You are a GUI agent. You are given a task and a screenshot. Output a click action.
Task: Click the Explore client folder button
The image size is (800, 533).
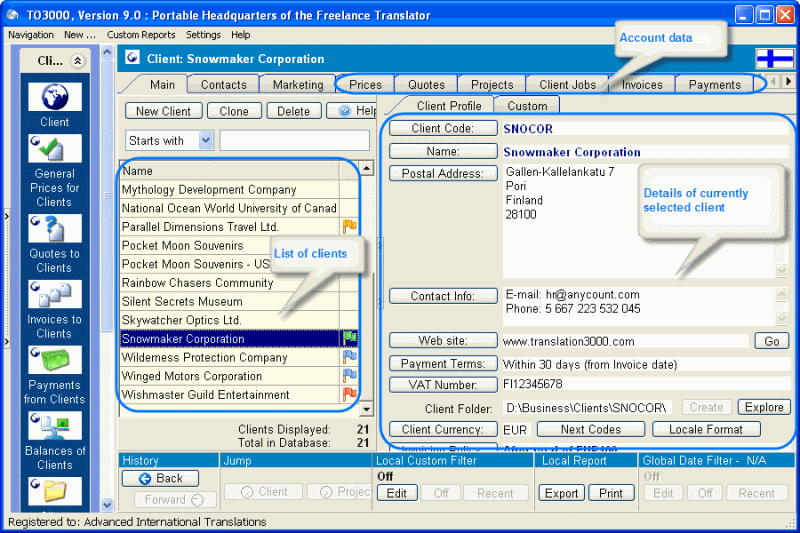(x=764, y=407)
